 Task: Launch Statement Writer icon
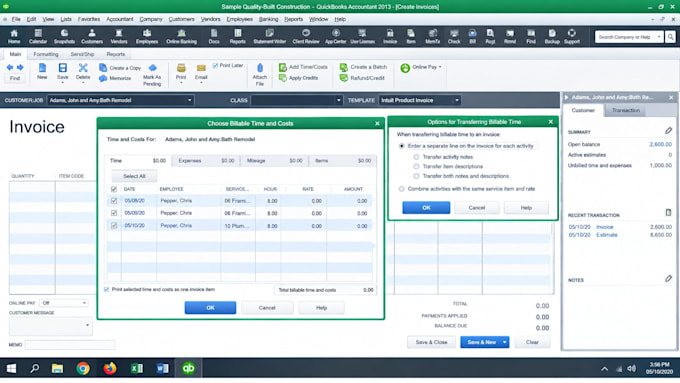click(x=269, y=36)
